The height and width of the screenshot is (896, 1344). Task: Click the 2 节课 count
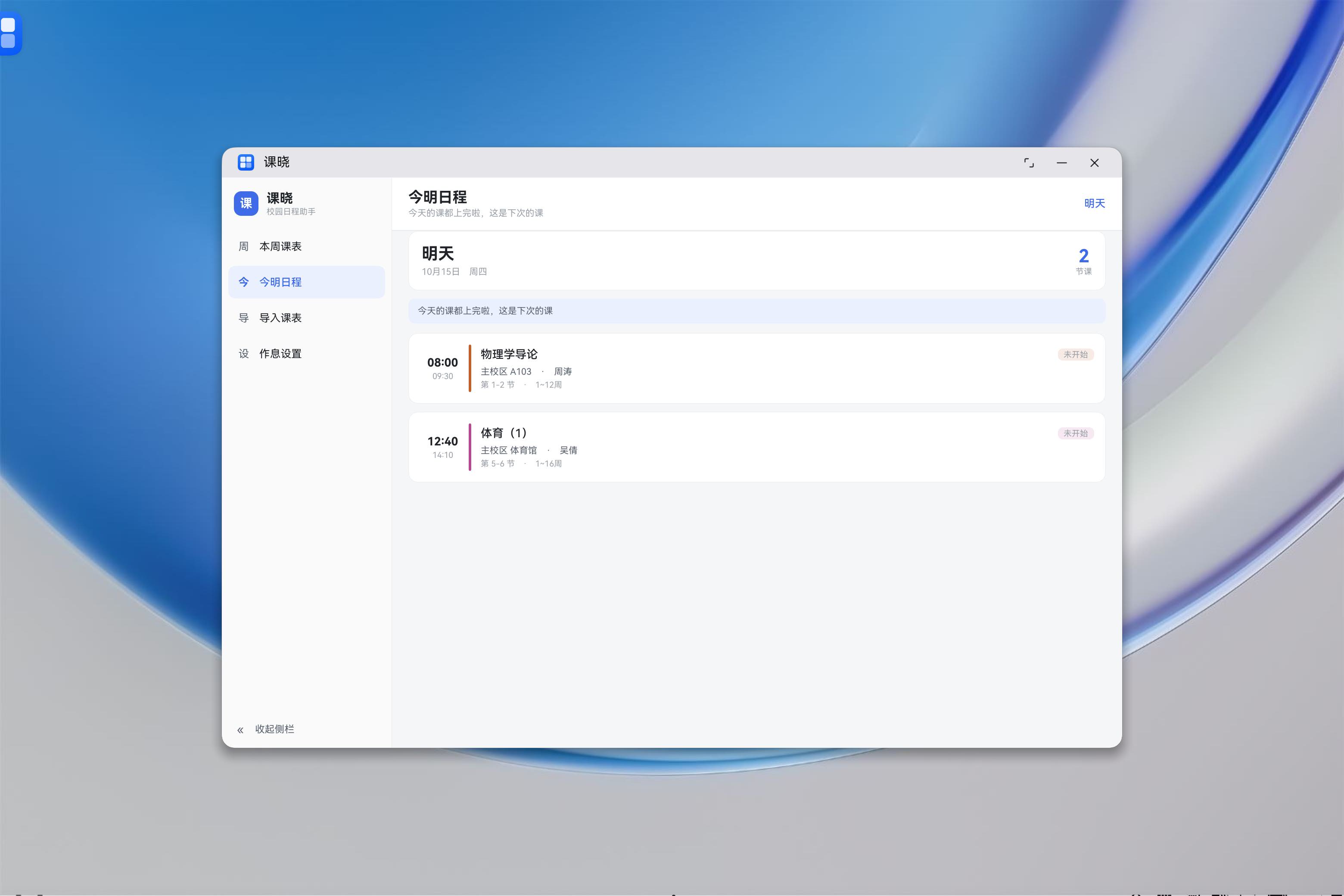tap(1083, 261)
